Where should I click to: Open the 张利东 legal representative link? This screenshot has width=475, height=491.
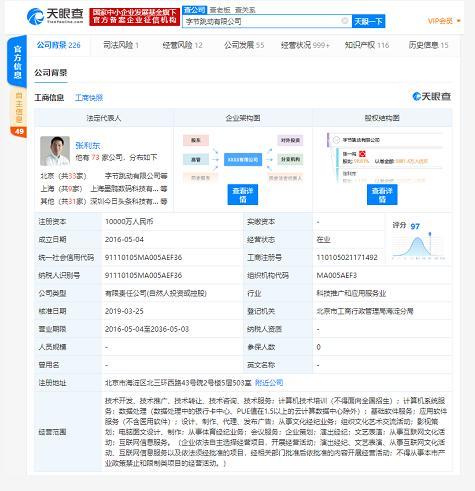pos(88,145)
